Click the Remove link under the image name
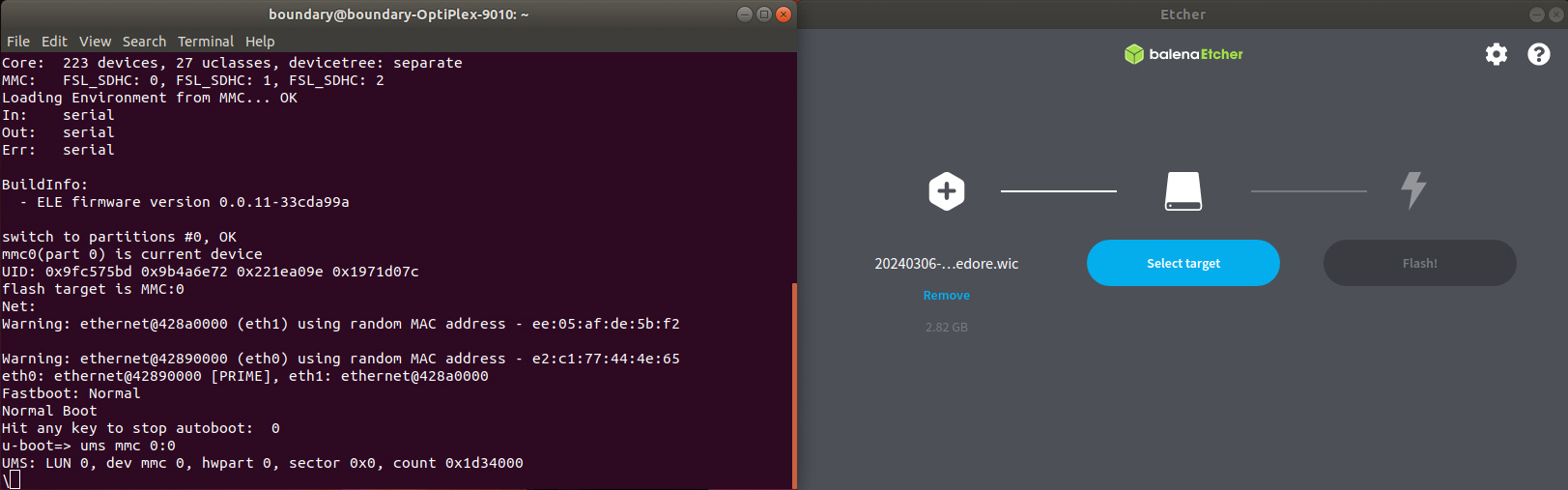The width and height of the screenshot is (1568, 490). click(947, 296)
